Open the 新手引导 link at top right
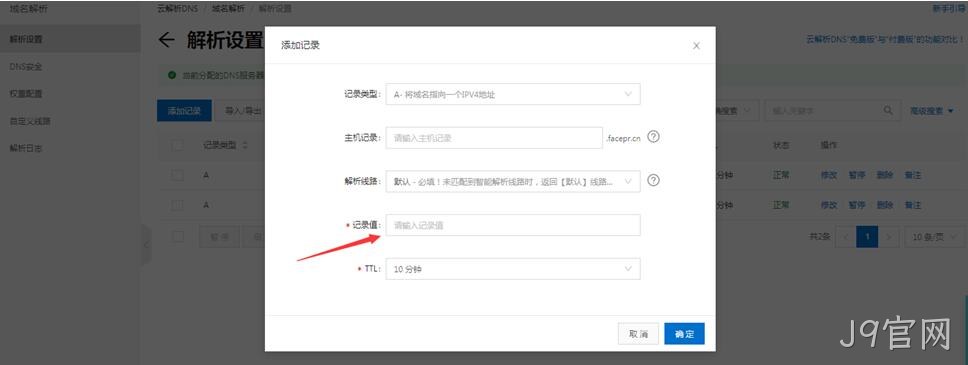The width and height of the screenshot is (968, 365). 950,9
